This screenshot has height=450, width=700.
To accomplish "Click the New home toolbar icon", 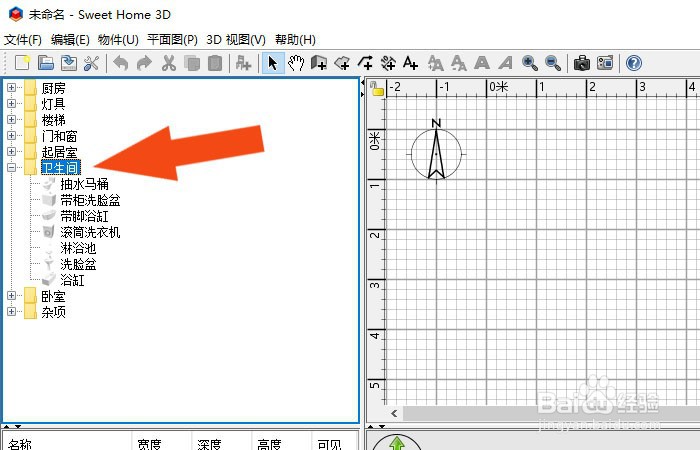I will pos(22,63).
